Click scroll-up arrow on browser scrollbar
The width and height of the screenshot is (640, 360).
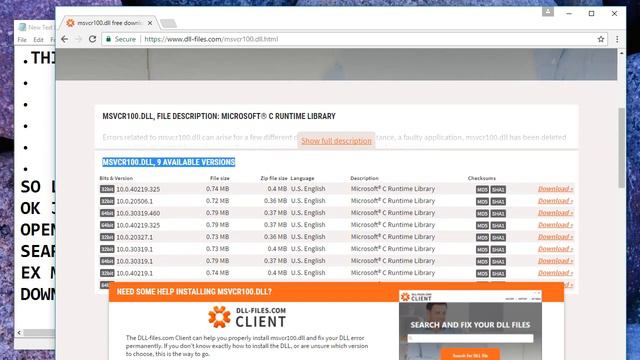coord(622,53)
